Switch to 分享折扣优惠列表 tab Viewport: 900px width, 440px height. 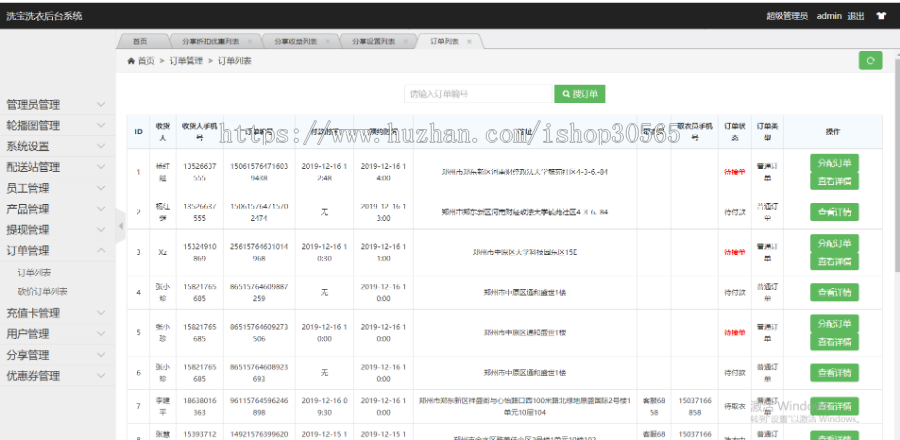coord(211,42)
